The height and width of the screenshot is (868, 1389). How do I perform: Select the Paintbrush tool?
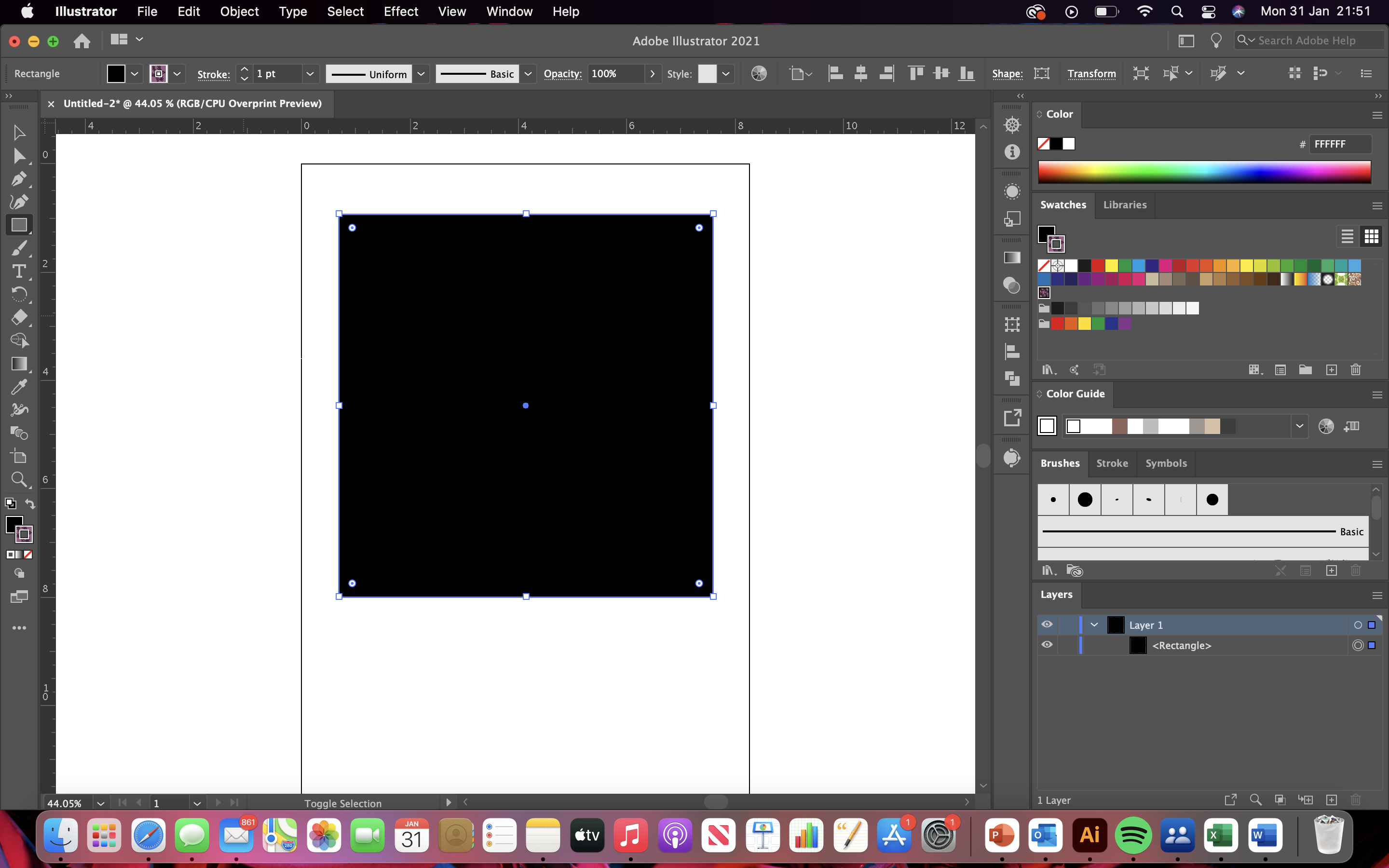pos(19,248)
